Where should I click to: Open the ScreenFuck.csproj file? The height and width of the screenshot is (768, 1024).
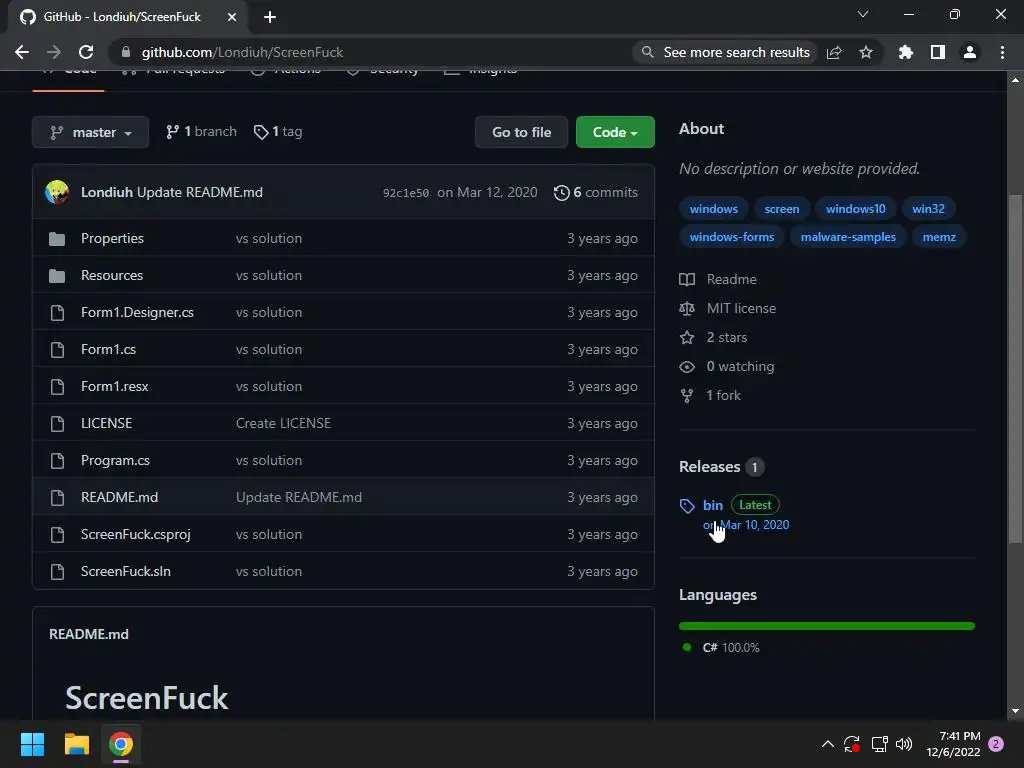[x=136, y=534]
